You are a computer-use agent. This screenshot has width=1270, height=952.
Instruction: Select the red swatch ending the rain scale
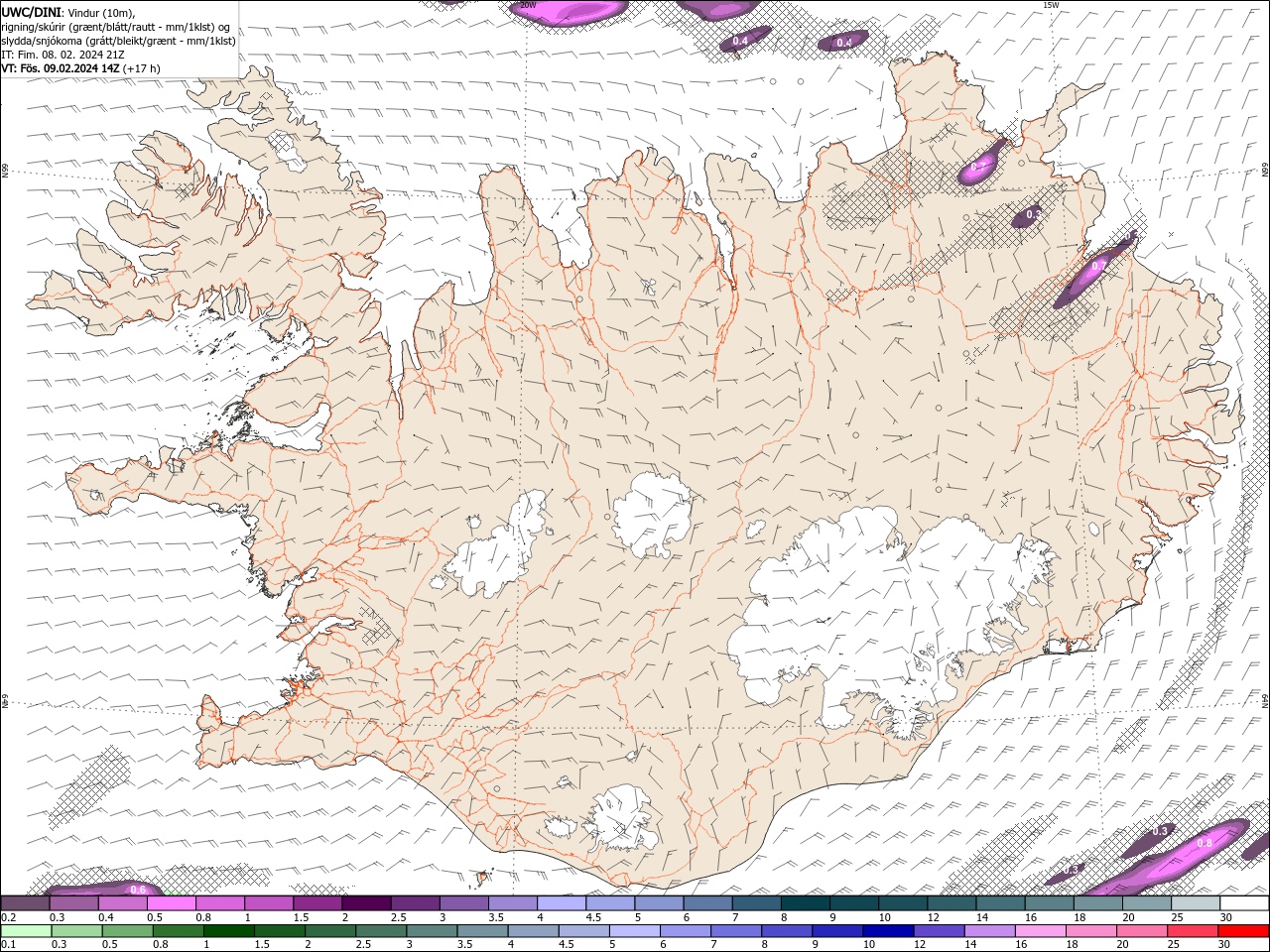pos(1245,931)
